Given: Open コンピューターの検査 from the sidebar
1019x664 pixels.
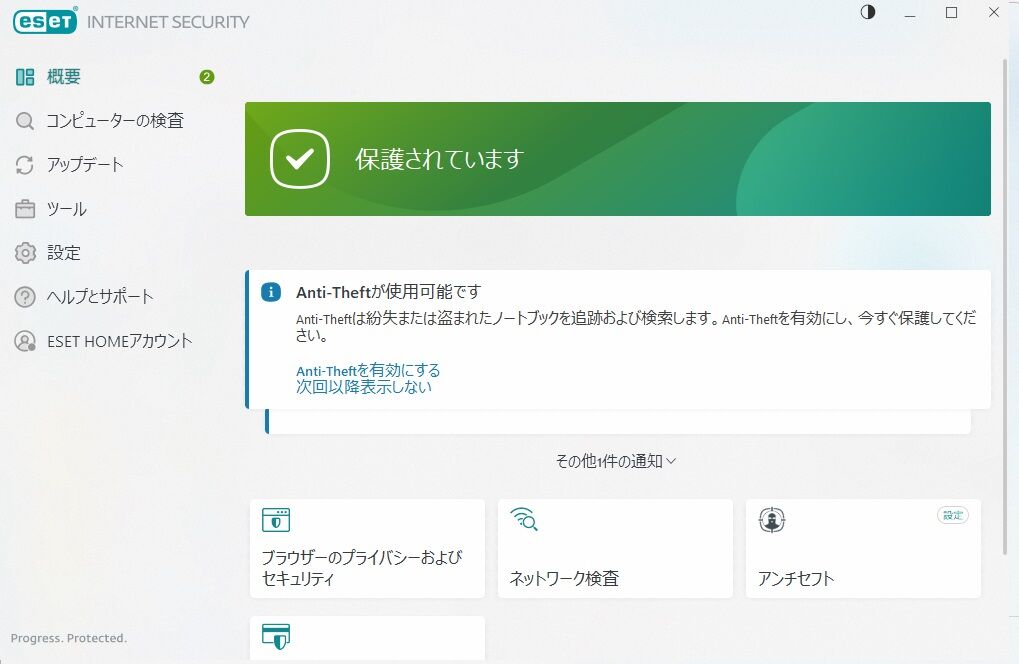Looking at the screenshot, I should tap(115, 121).
